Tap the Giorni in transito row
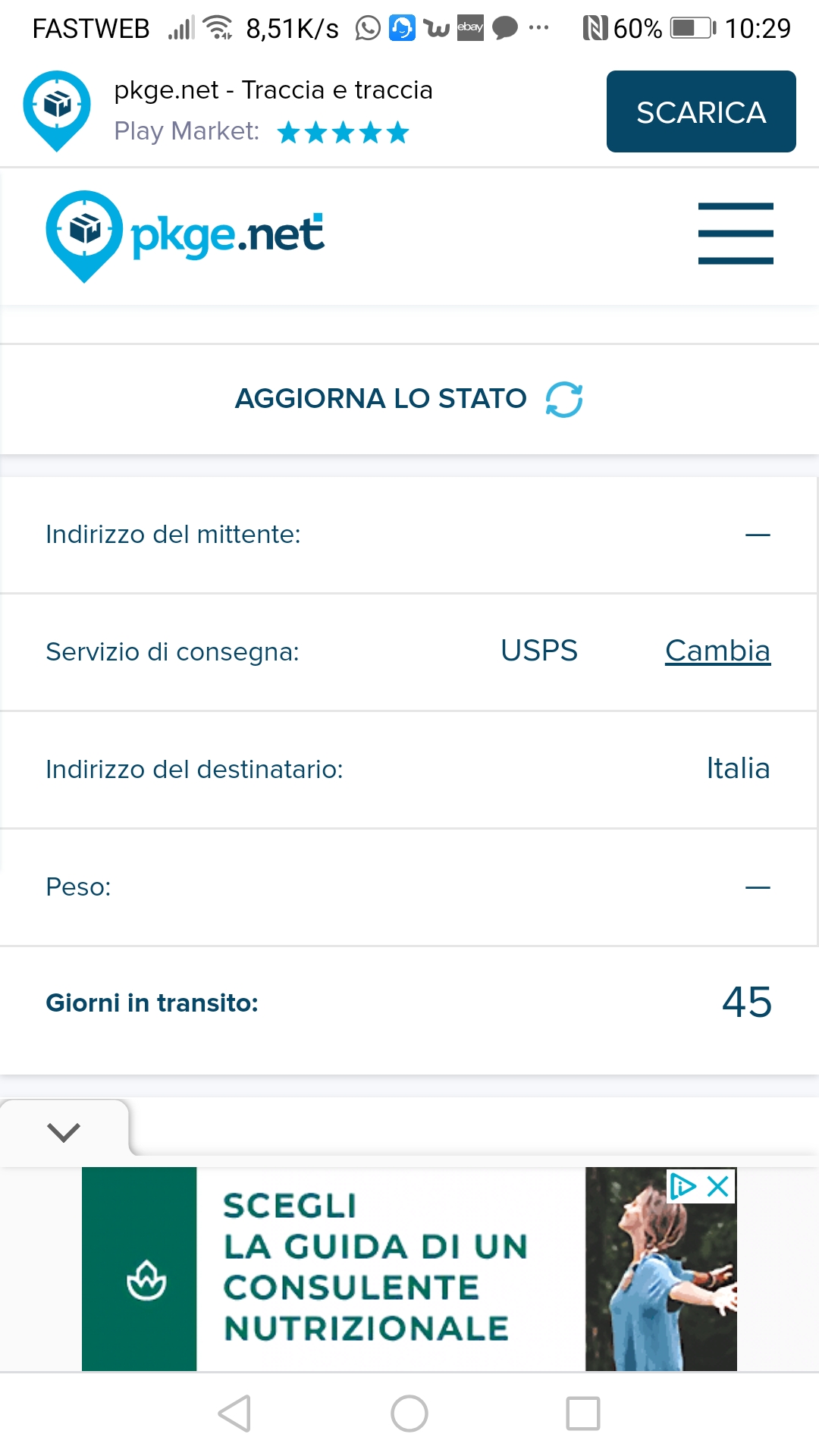 coord(409,1003)
